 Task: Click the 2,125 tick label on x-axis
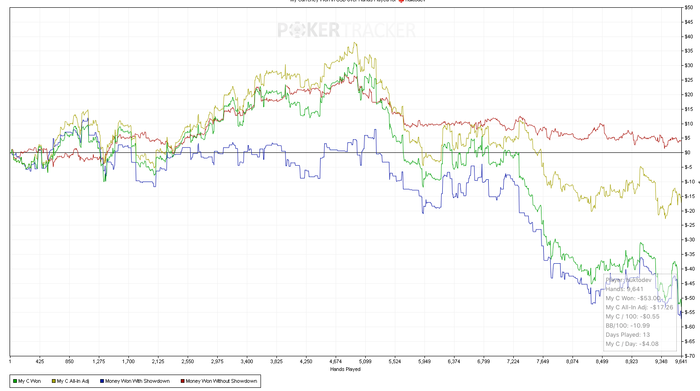[x=158, y=362]
